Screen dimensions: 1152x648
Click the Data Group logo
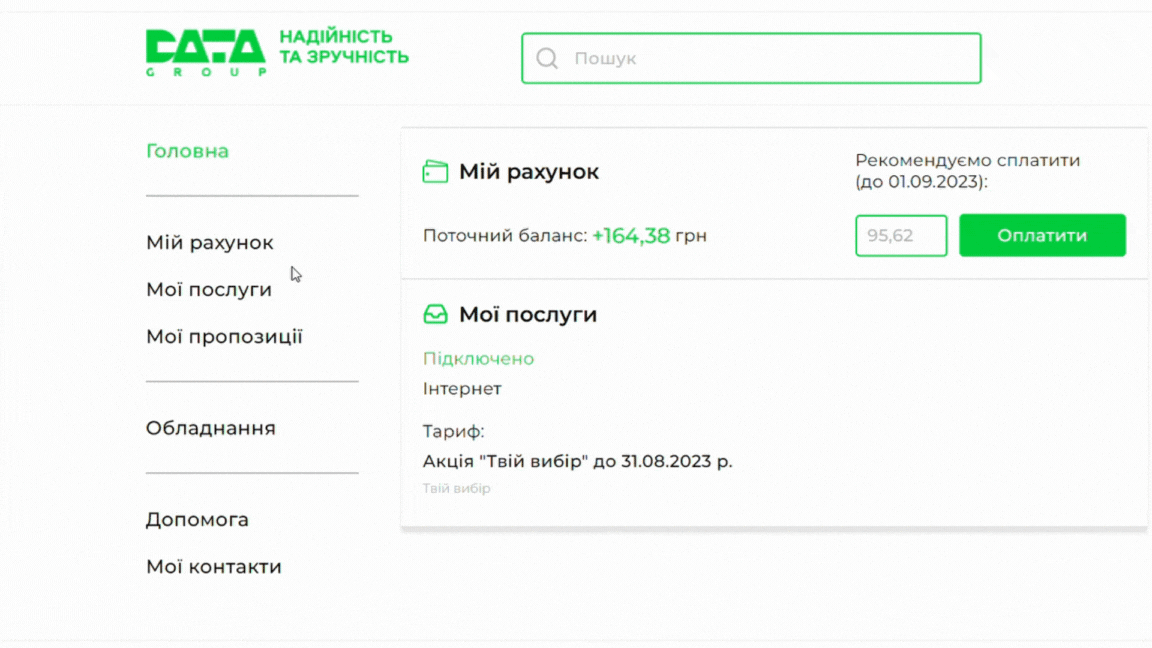pos(205,52)
